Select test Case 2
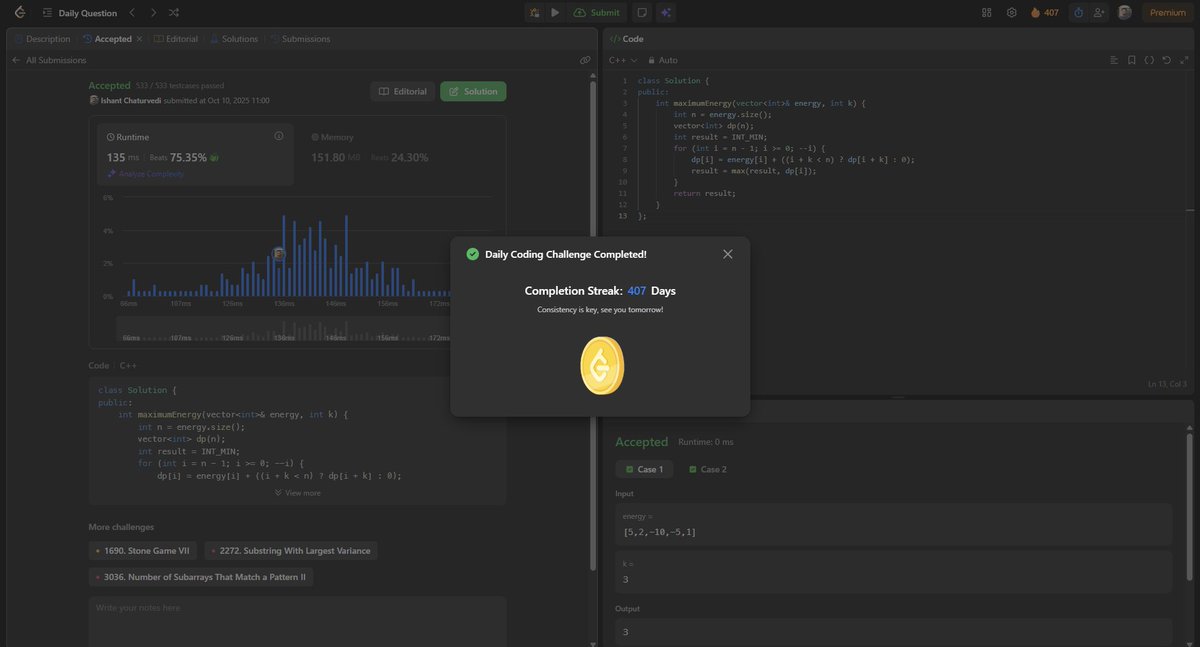The height and width of the screenshot is (647, 1200). 708,469
